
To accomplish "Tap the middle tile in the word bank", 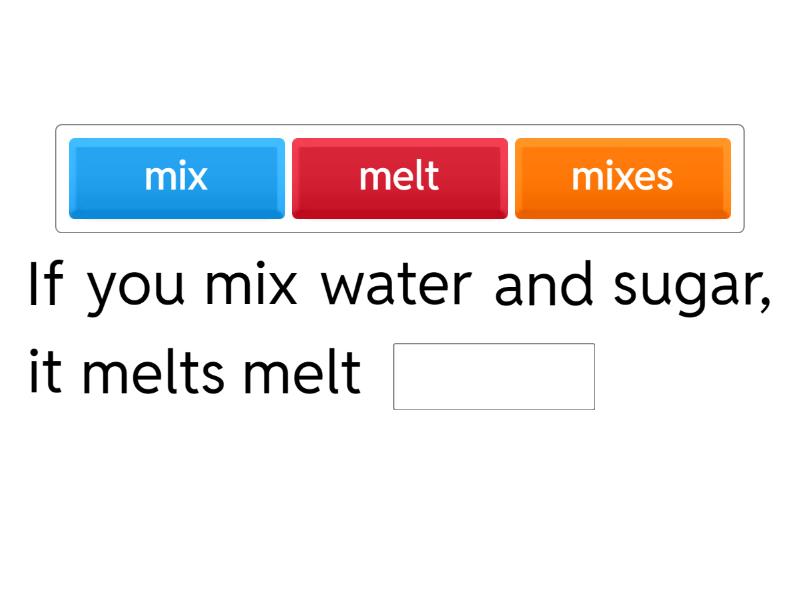I will (399, 178).
